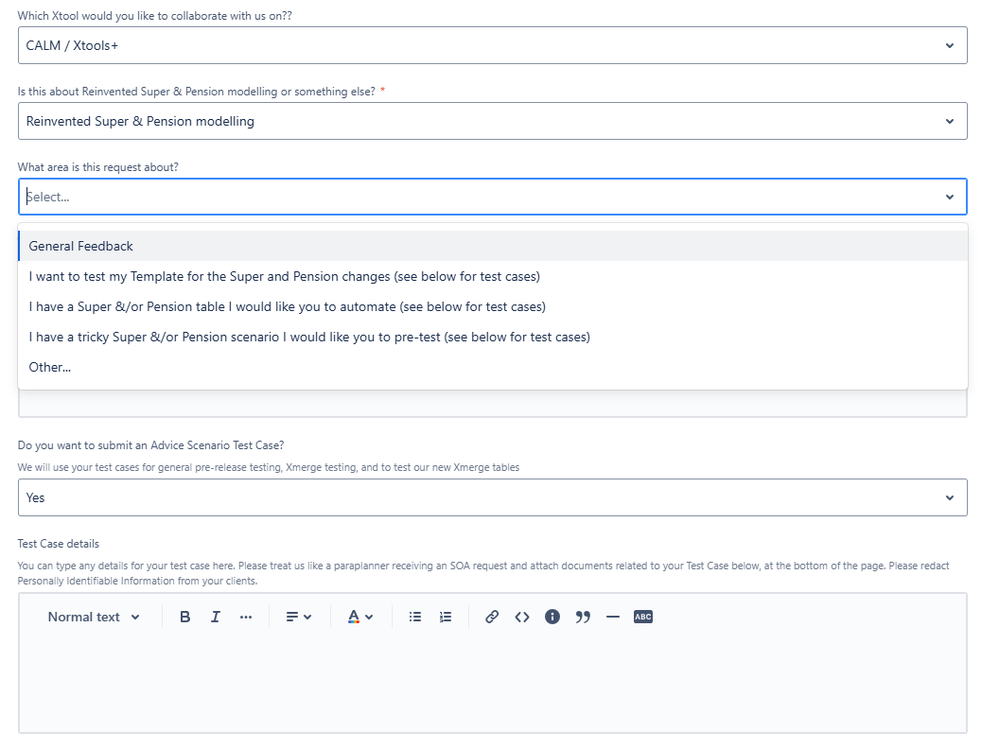Open the Normal text style dropdown

pyautogui.click(x=94, y=617)
